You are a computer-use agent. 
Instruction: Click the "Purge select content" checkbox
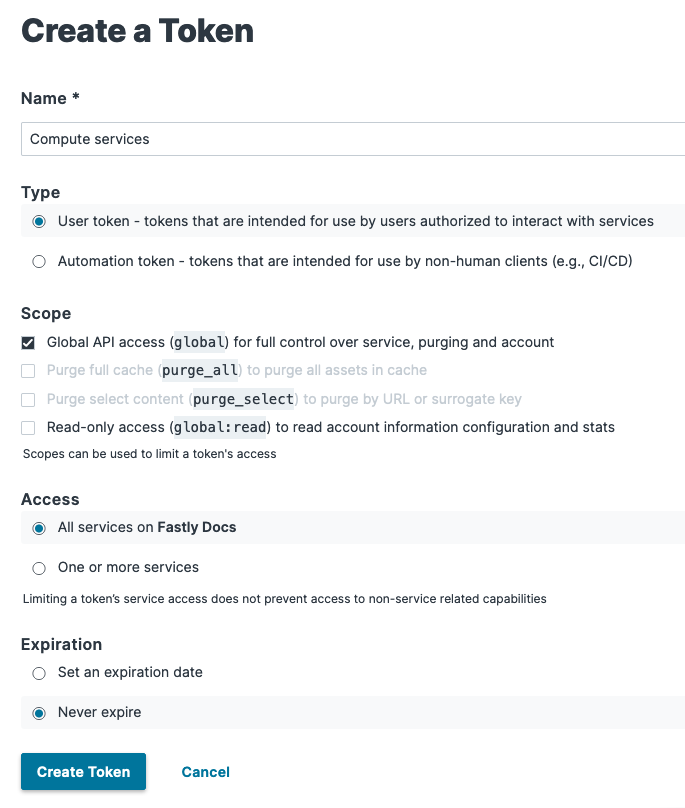click(28, 399)
